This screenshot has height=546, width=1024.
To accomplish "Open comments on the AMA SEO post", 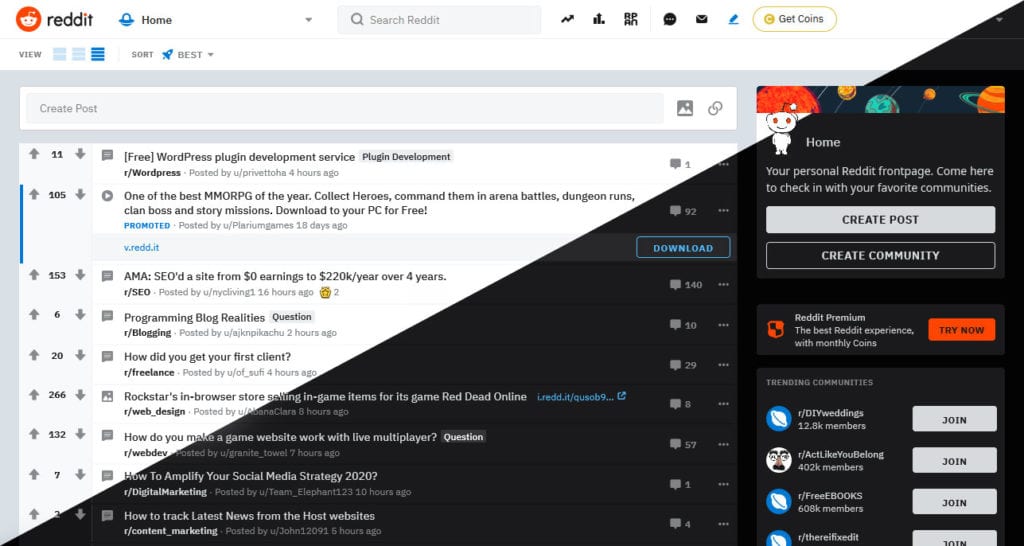I will coord(685,285).
